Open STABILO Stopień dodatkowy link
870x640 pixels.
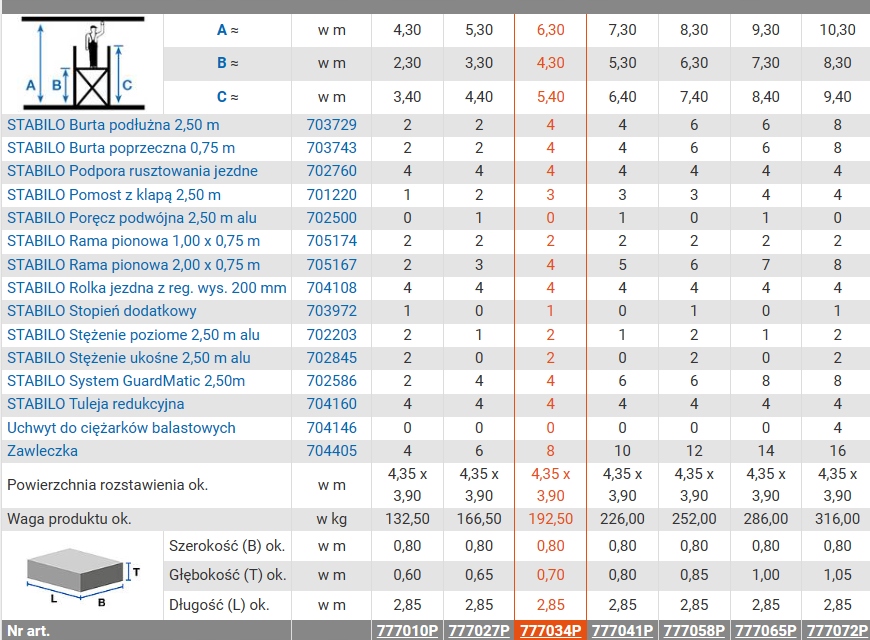pyautogui.click(x=102, y=311)
